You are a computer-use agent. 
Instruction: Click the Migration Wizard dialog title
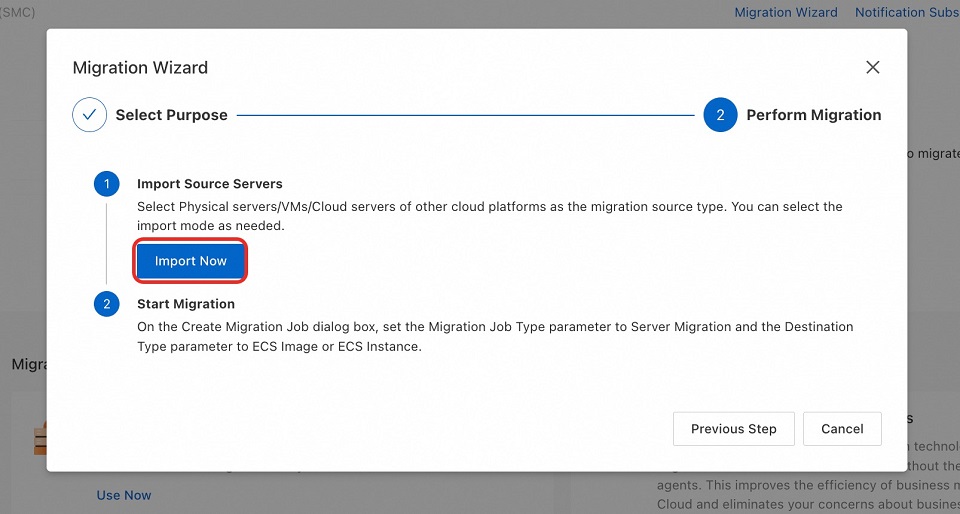click(140, 68)
